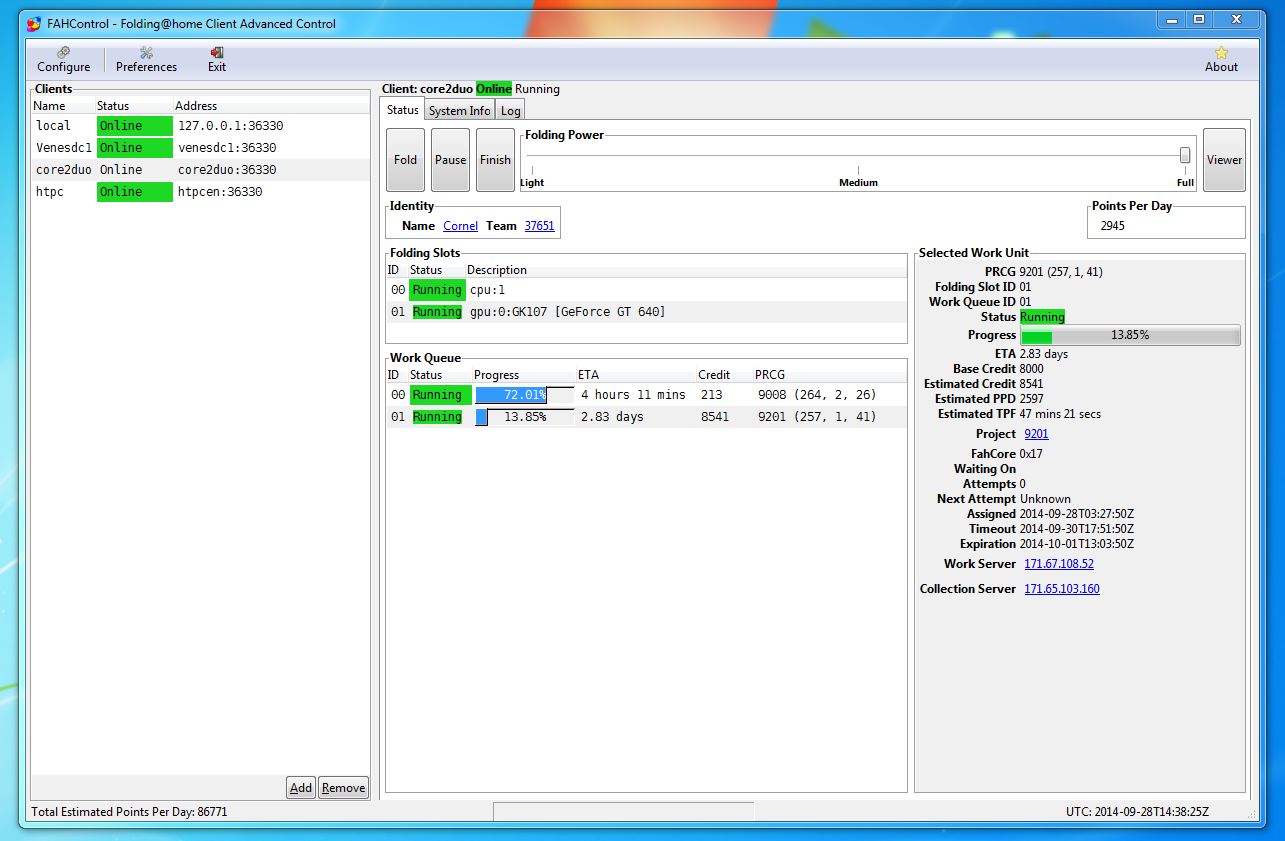Open the Cornel name link
This screenshot has height=841, width=1285.
(x=461, y=226)
